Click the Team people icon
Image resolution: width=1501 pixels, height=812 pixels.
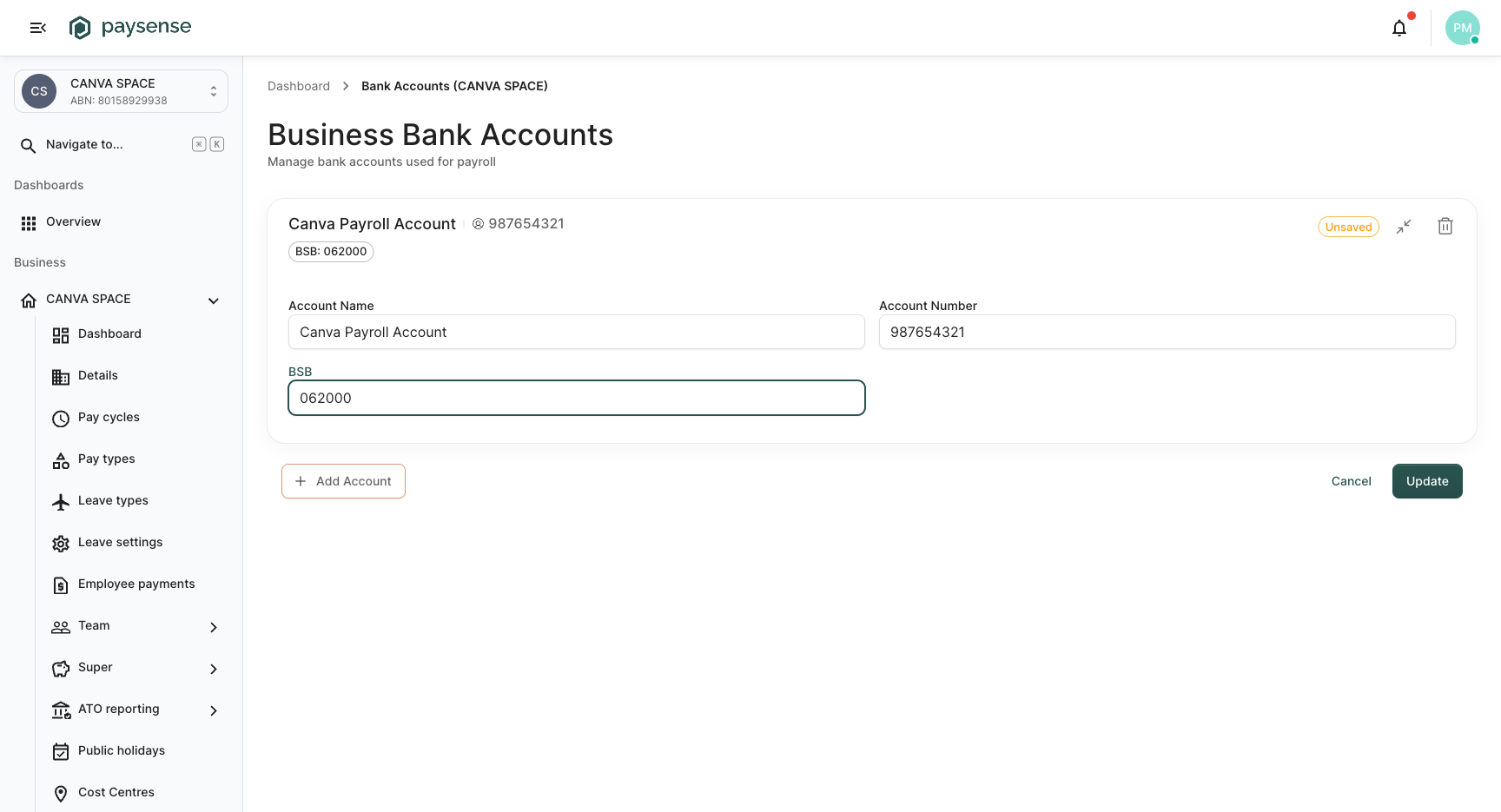pos(61,627)
